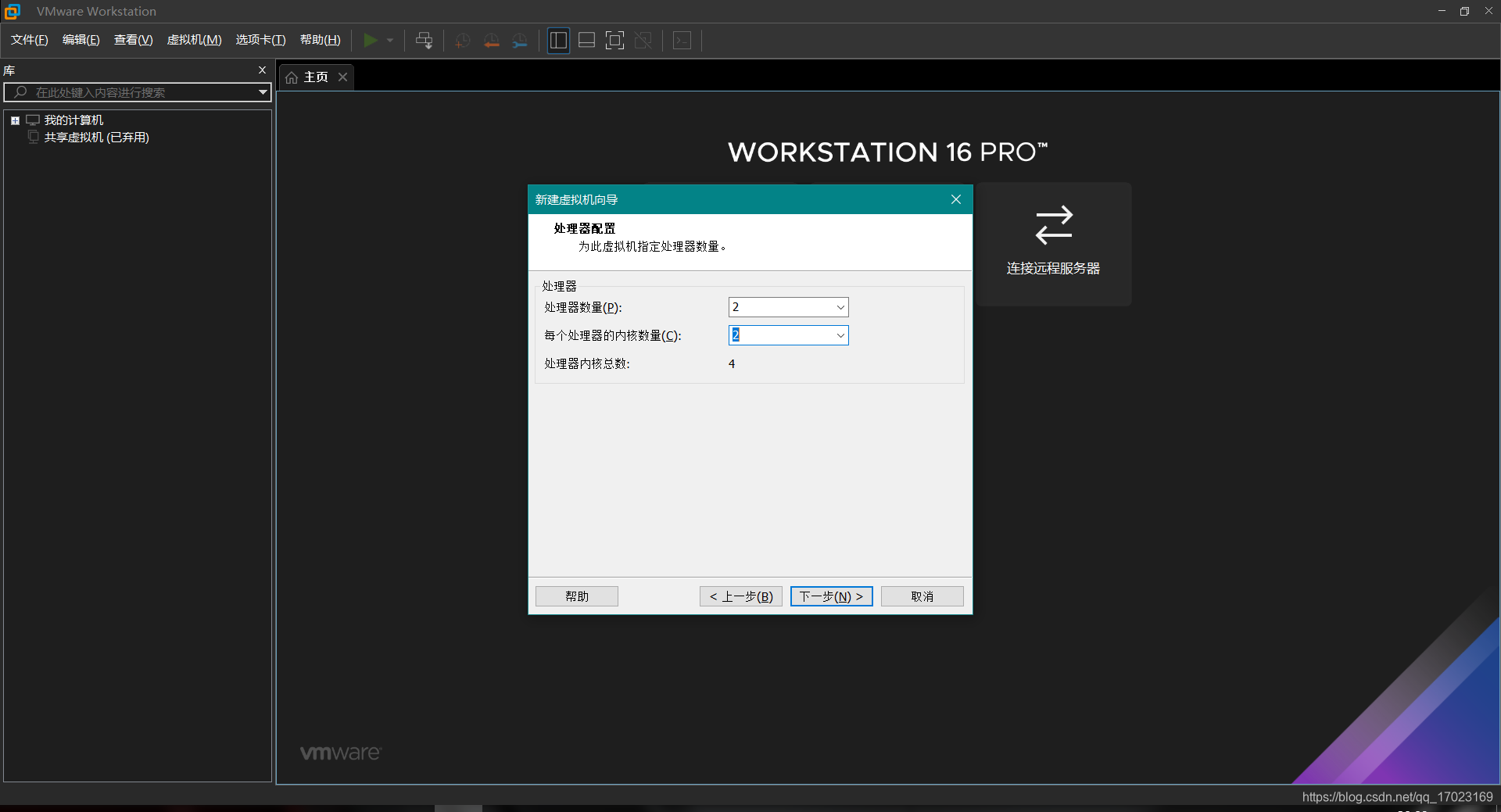Close the 新建虚拟机向导 dialog

(x=955, y=199)
